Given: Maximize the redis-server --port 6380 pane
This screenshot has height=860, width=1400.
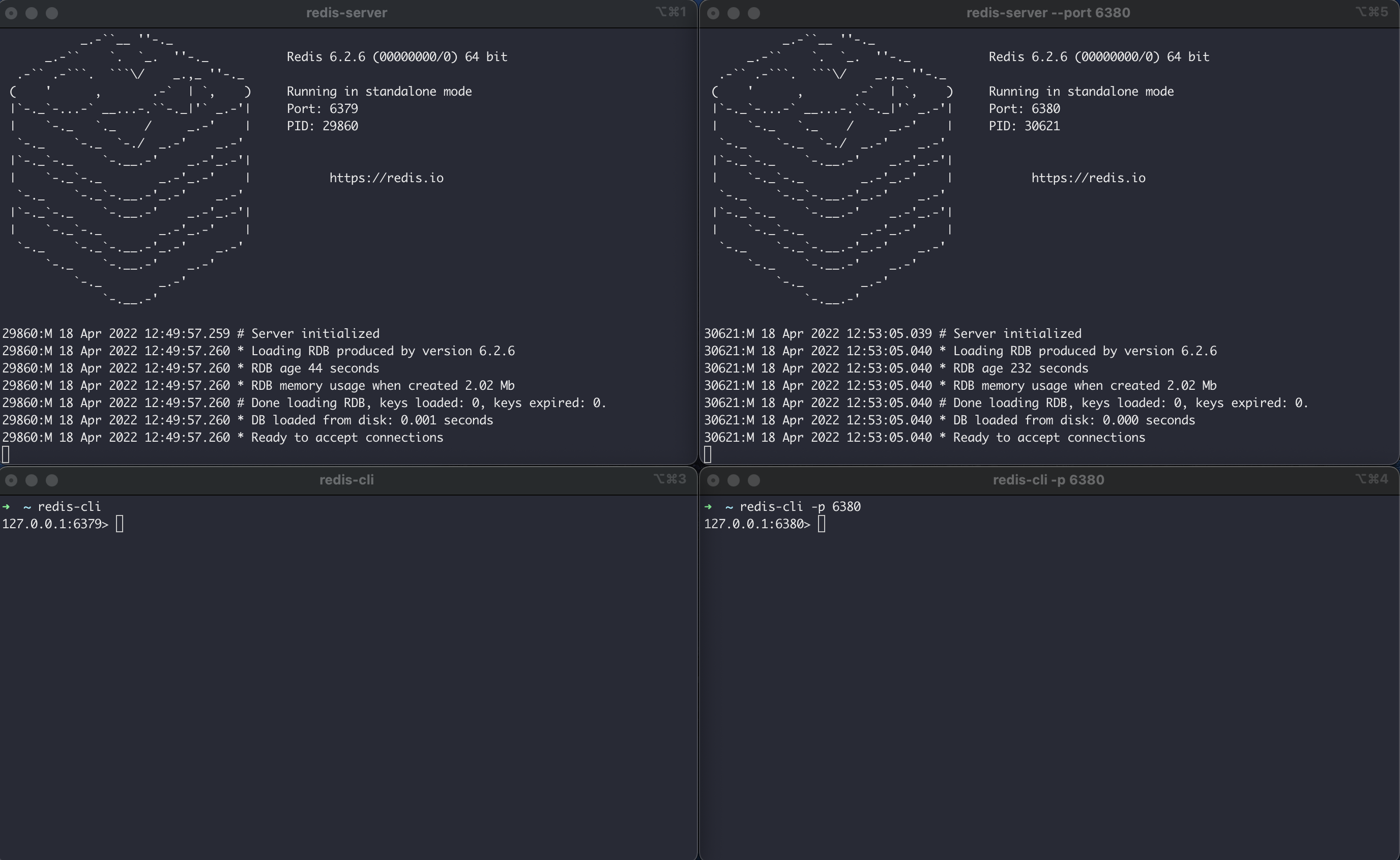Looking at the screenshot, I should tap(754, 13).
